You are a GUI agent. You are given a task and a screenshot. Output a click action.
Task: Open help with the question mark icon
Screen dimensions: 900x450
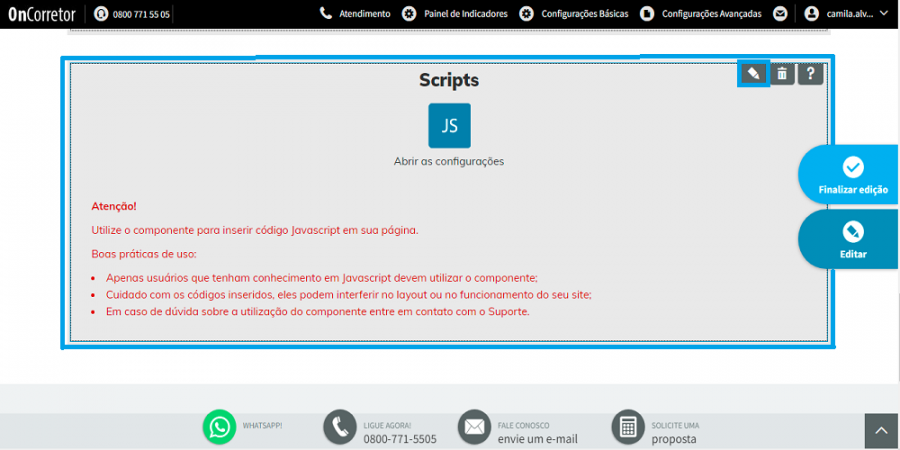pyautogui.click(x=810, y=74)
